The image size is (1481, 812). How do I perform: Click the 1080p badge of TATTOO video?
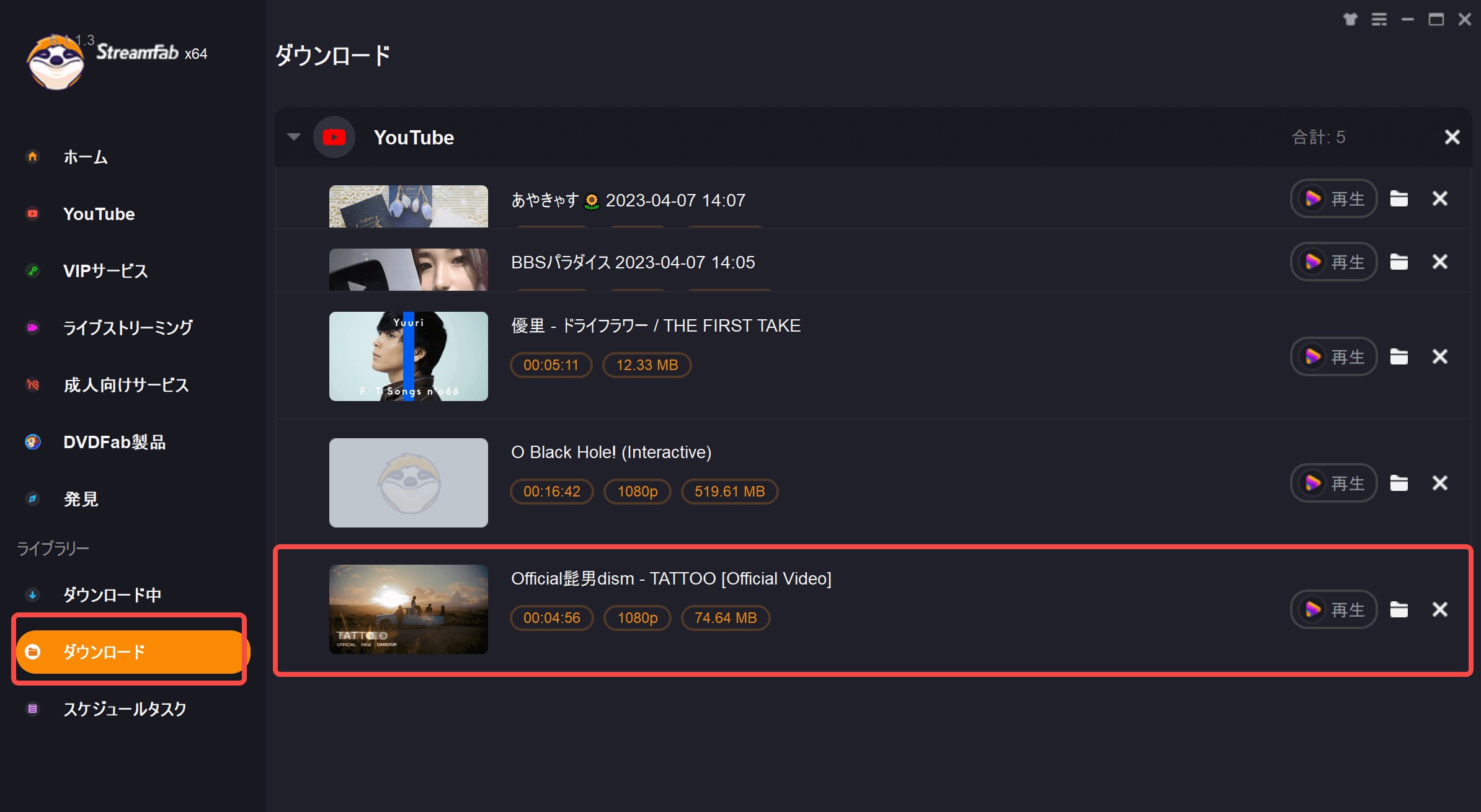638,618
